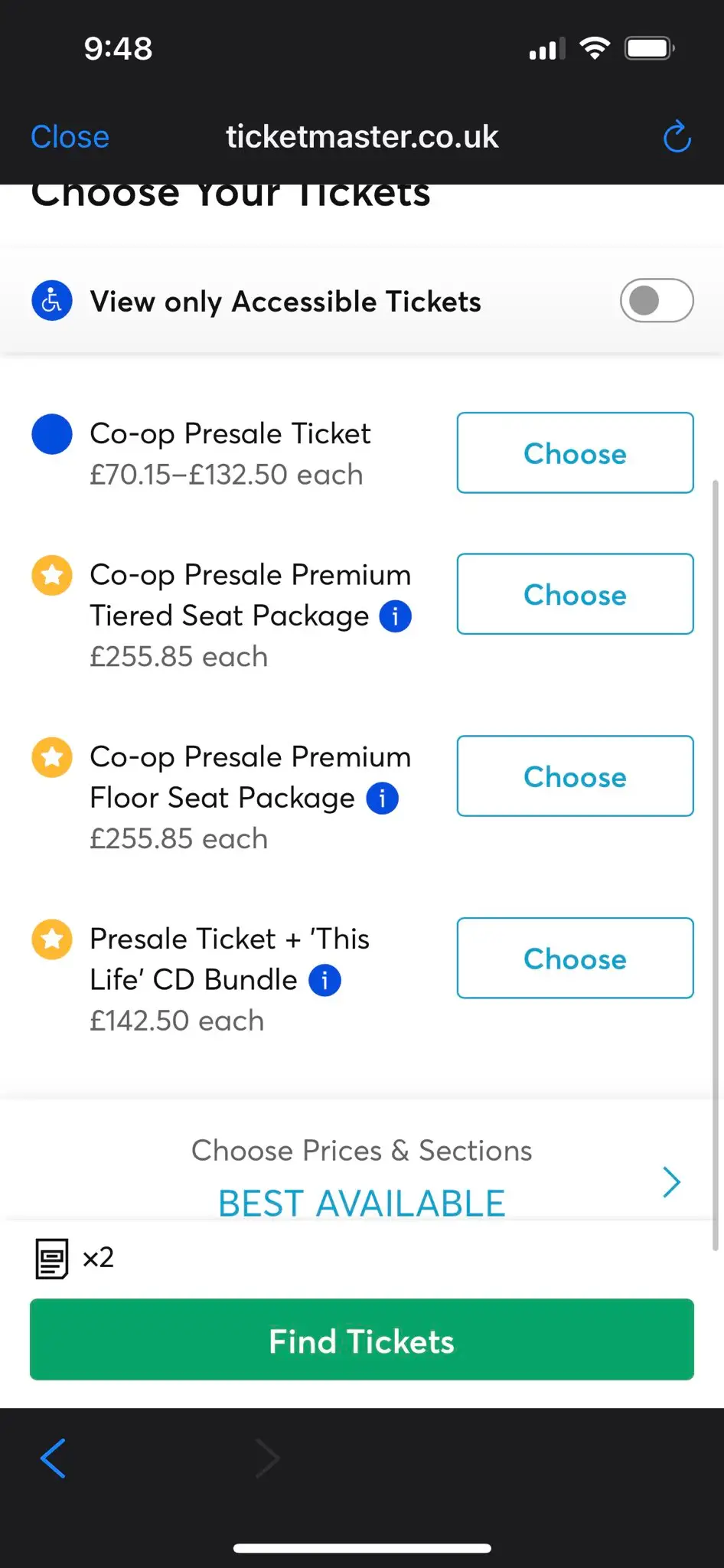This screenshot has height=1568, width=724.
Task: Tap the browser reload icon
Action: [677, 137]
